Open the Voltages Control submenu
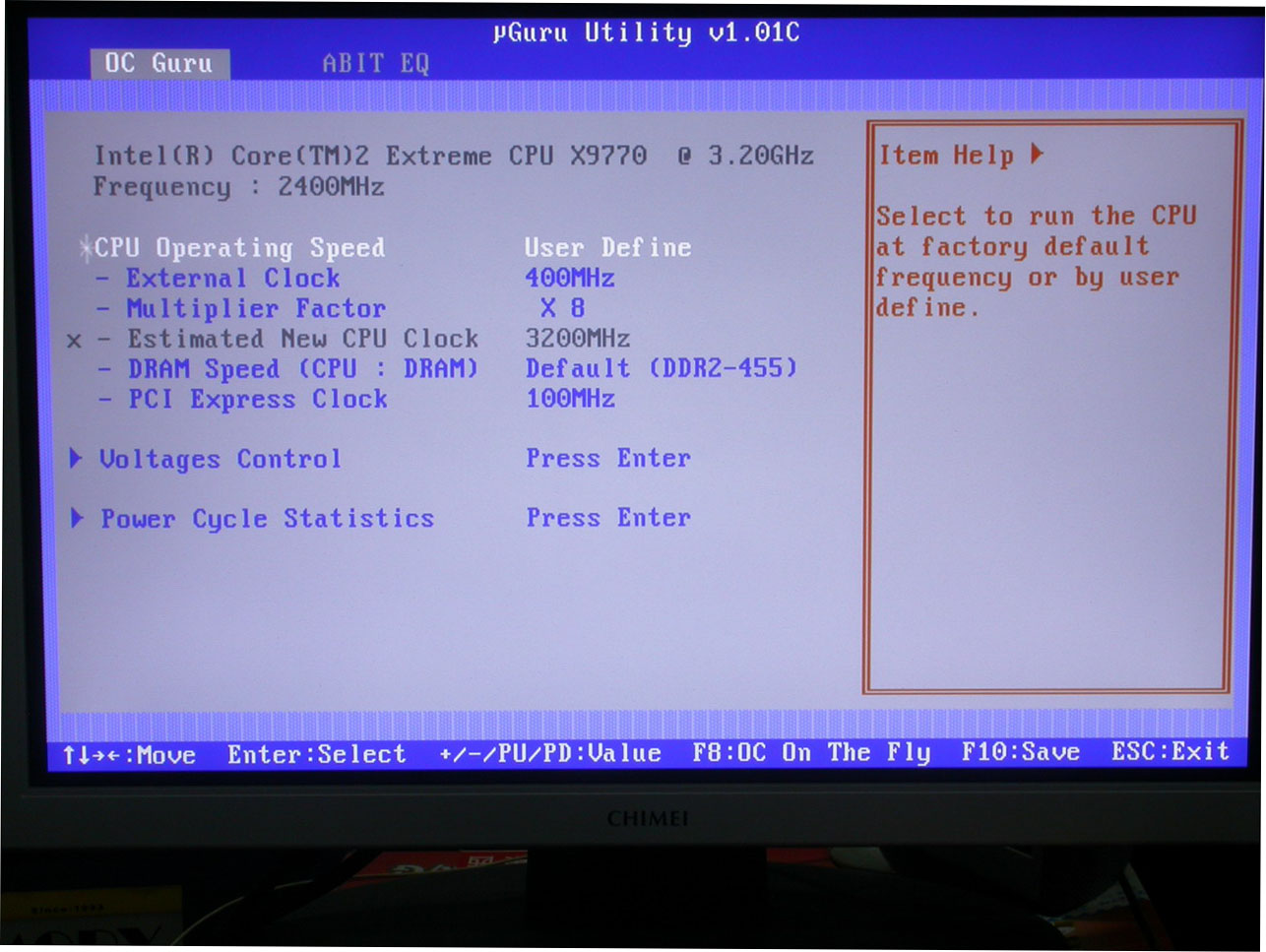This screenshot has height=952, width=1266. tap(221, 460)
